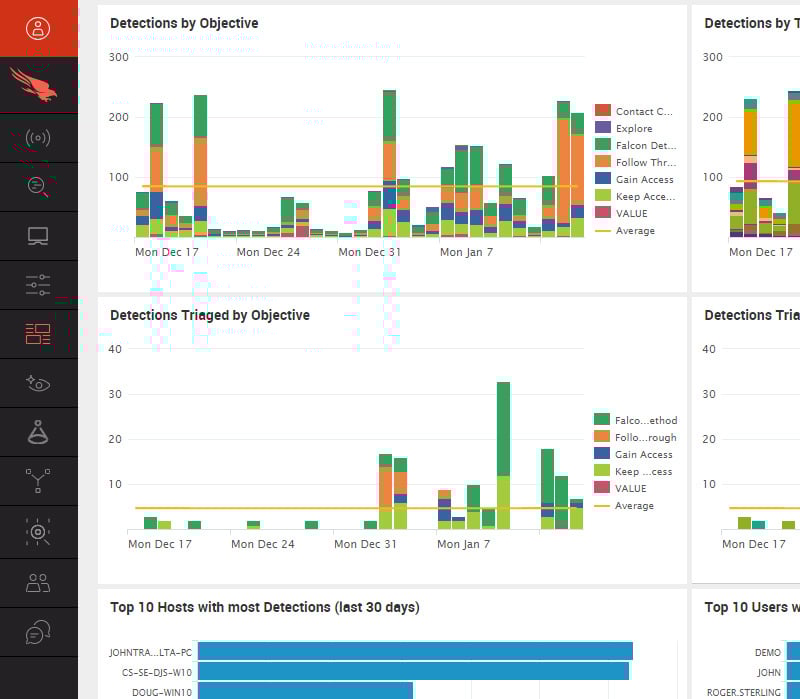Open the Support chat bubbles icon
800x699 pixels.
tap(38, 632)
